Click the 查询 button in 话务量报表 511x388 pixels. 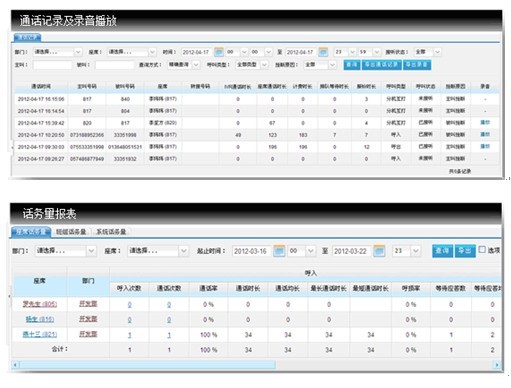(442, 251)
